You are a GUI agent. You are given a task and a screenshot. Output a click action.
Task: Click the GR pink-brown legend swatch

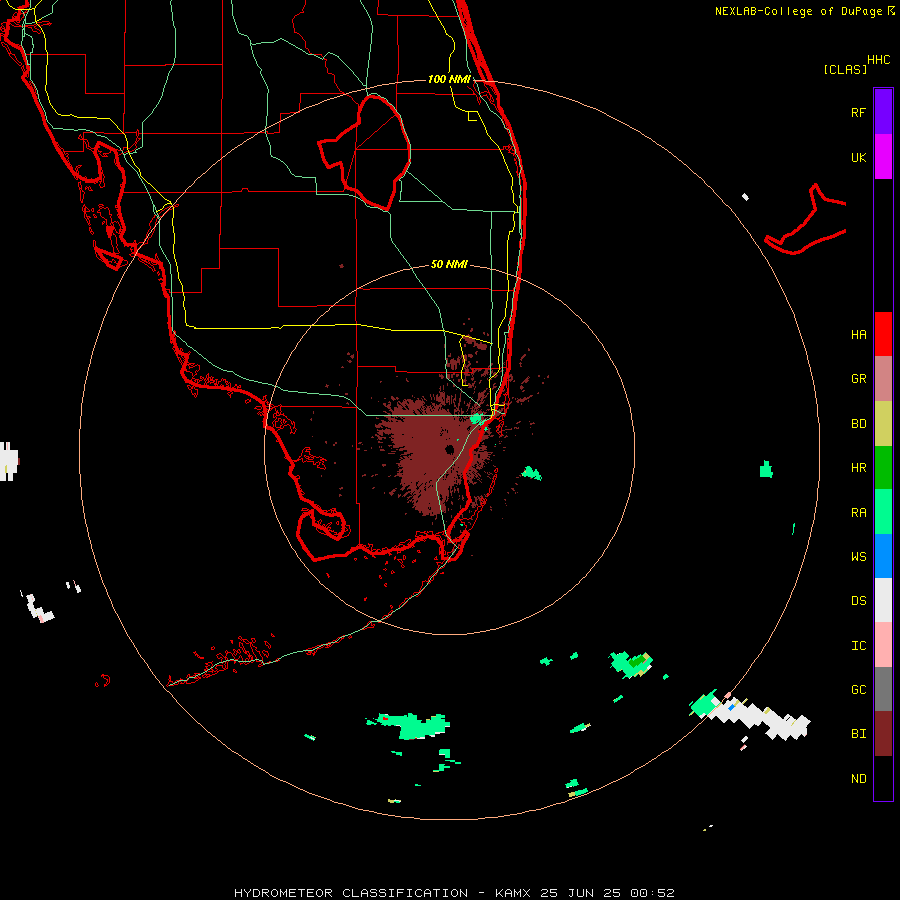[883, 379]
